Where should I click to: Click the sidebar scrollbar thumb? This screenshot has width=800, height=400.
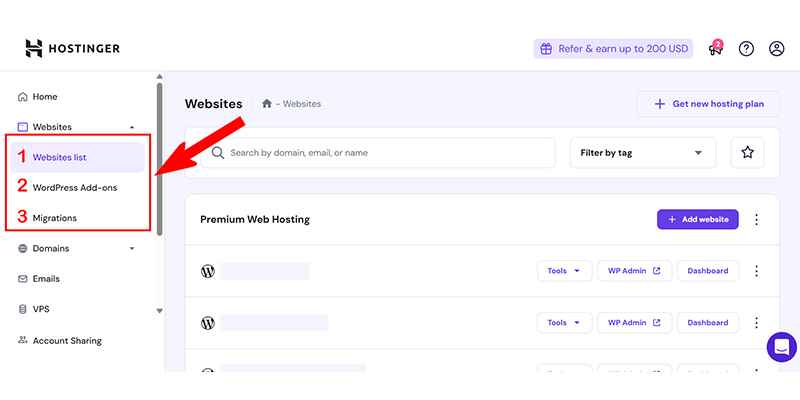[160, 159]
